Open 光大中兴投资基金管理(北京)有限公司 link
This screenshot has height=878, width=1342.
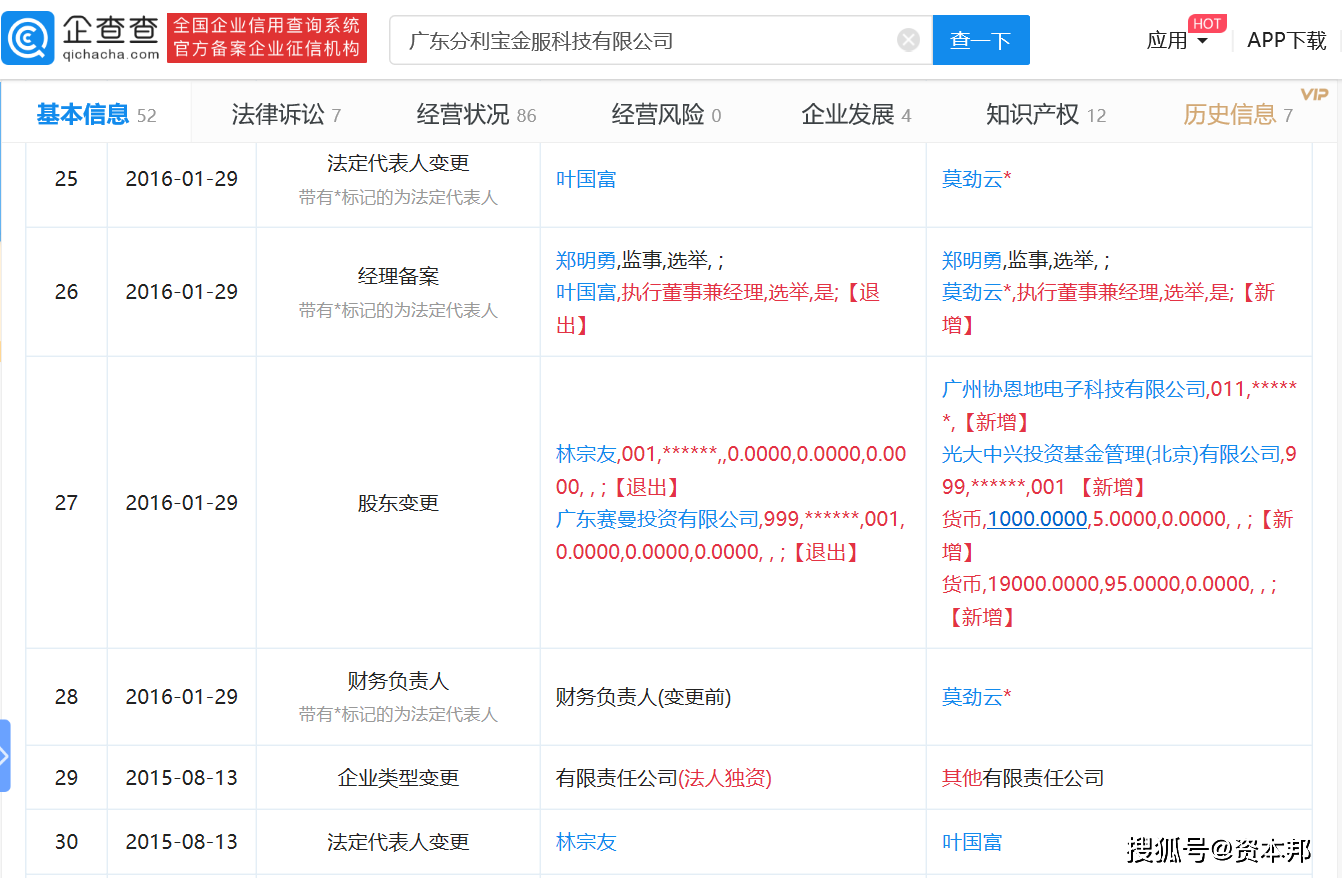tap(1110, 454)
